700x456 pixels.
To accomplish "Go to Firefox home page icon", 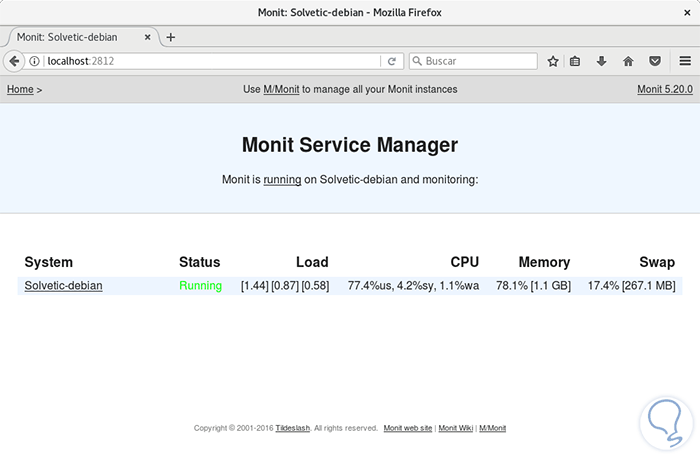I will click(628, 61).
